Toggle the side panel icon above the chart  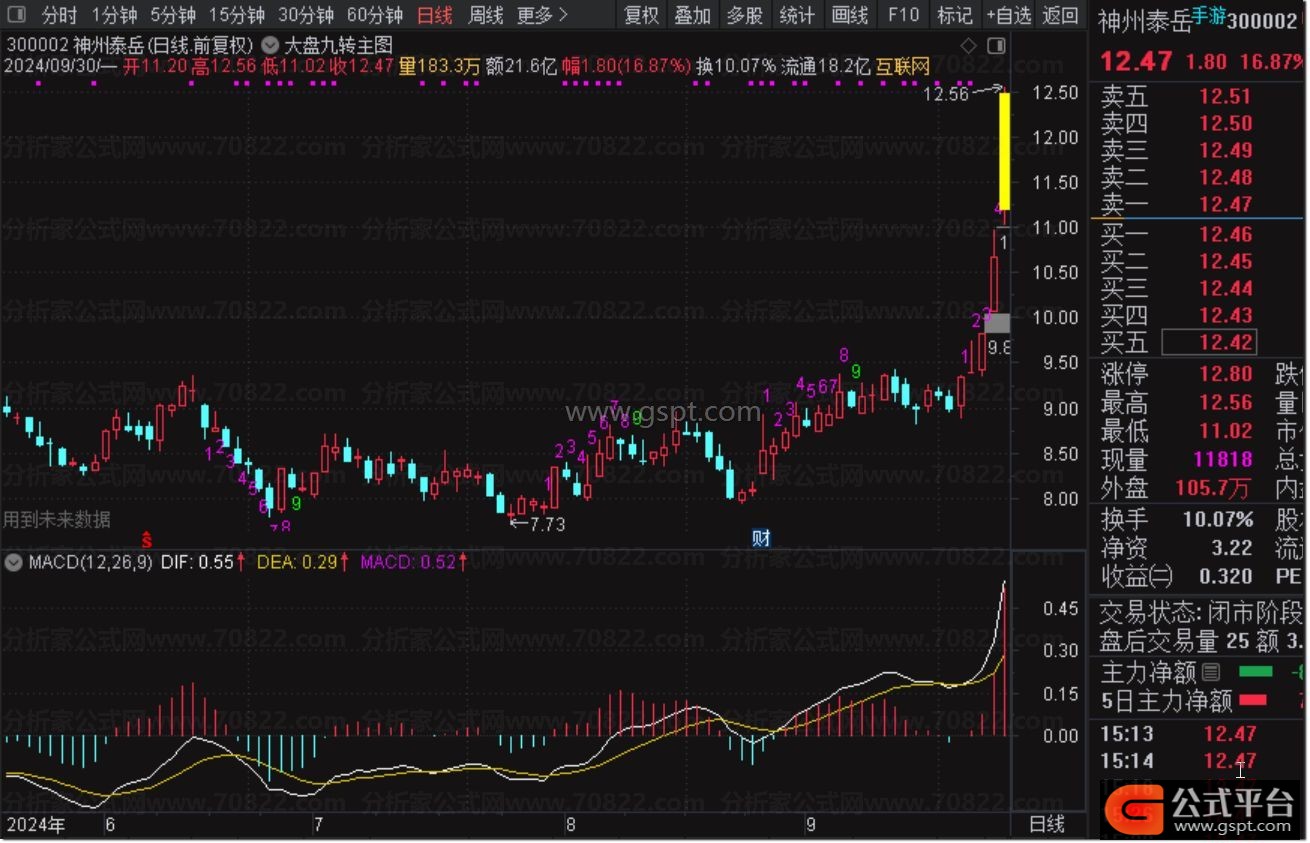click(x=995, y=46)
